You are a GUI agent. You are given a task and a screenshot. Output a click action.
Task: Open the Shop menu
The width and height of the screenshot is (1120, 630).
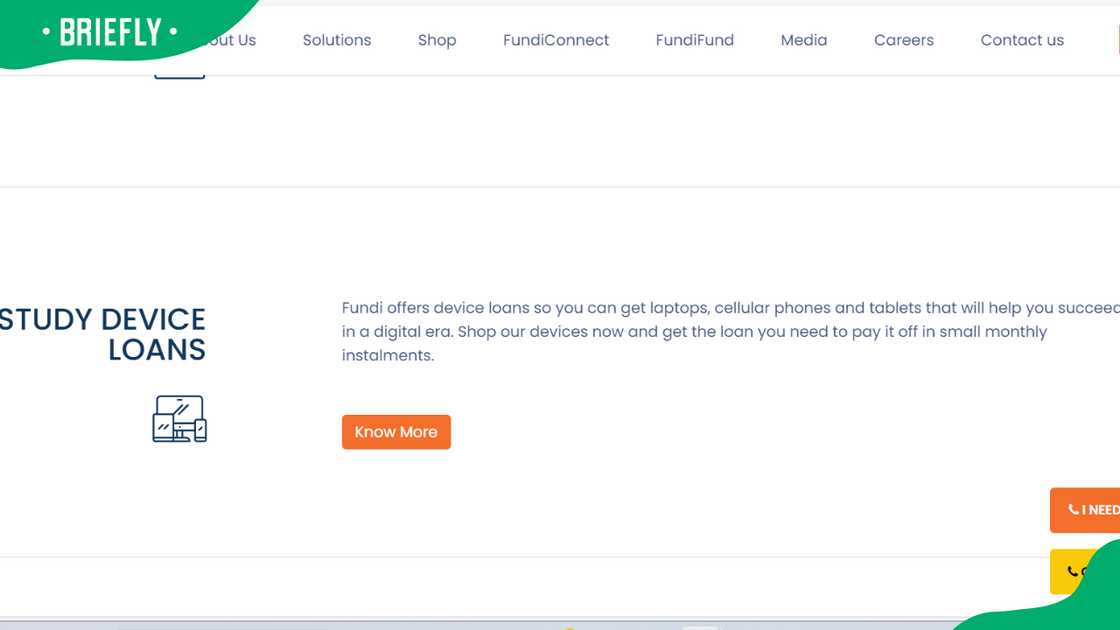point(436,40)
